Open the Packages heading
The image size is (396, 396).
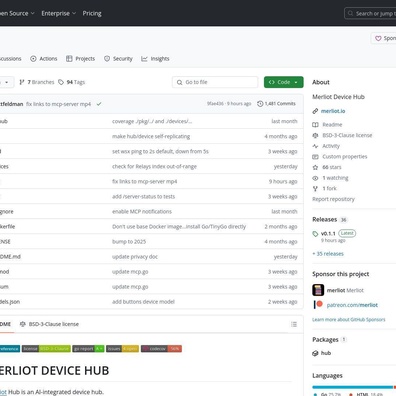[x=325, y=339]
